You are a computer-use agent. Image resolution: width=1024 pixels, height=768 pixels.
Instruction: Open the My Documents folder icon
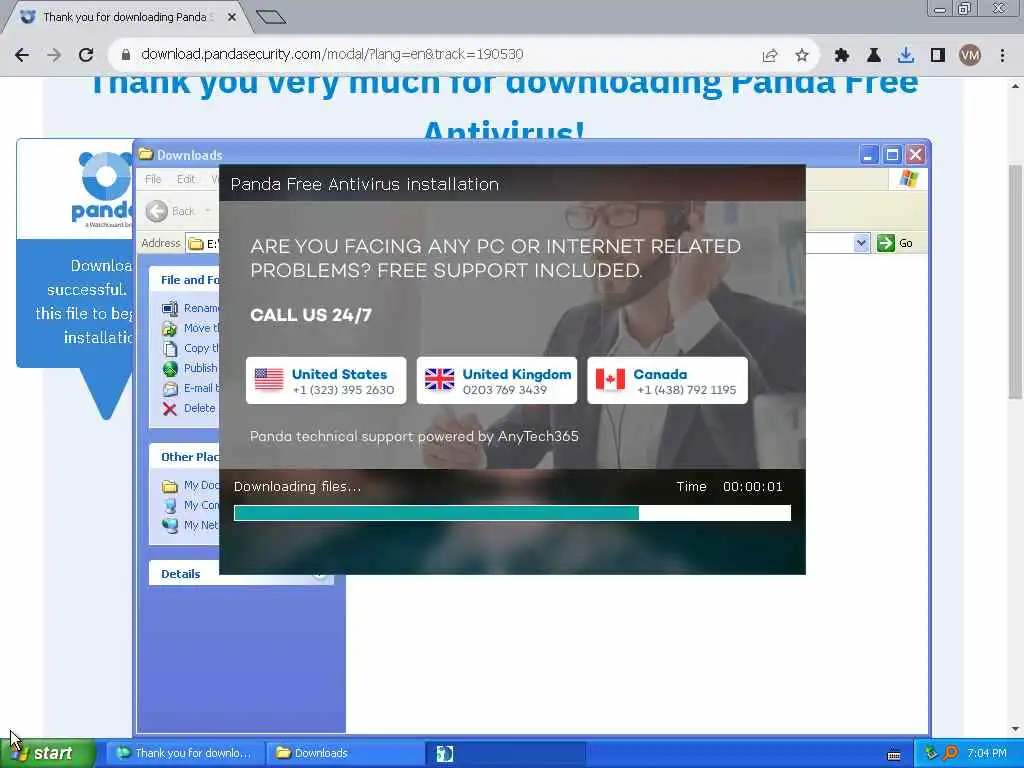point(170,485)
